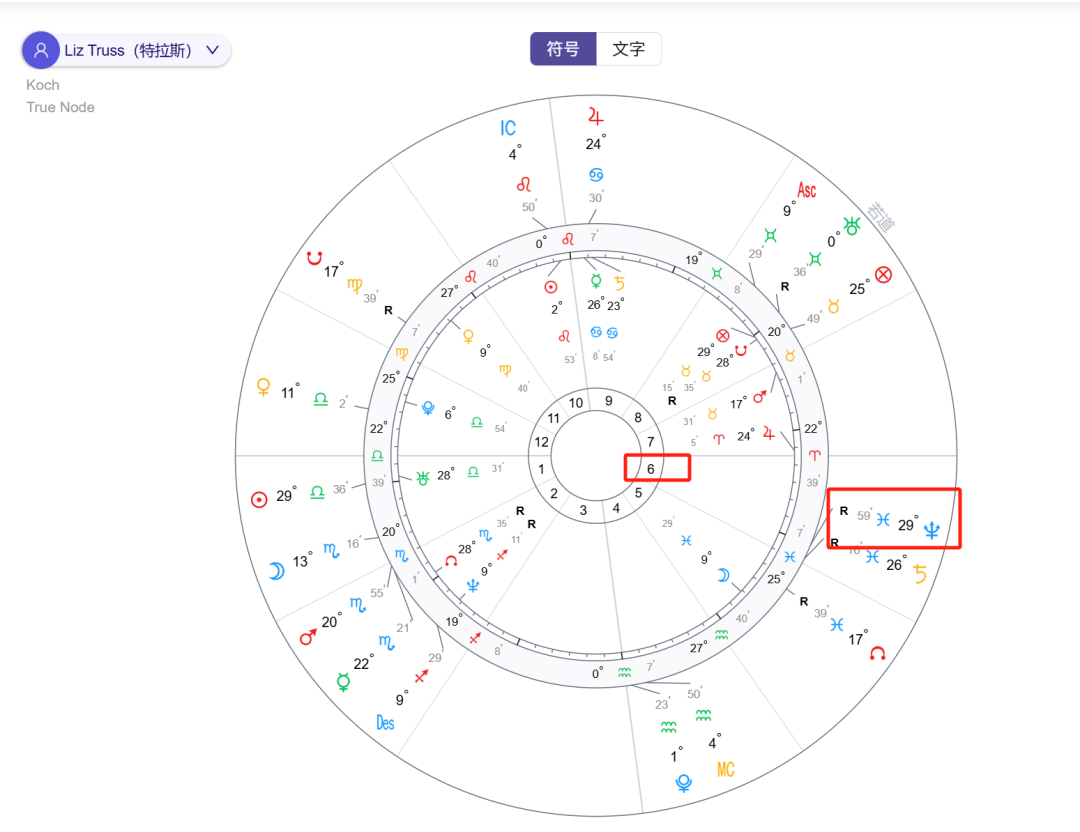Click the purple user avatar icon
Image resolution: width=1080 pixels, height=832 pixels.
pos(40,49)
